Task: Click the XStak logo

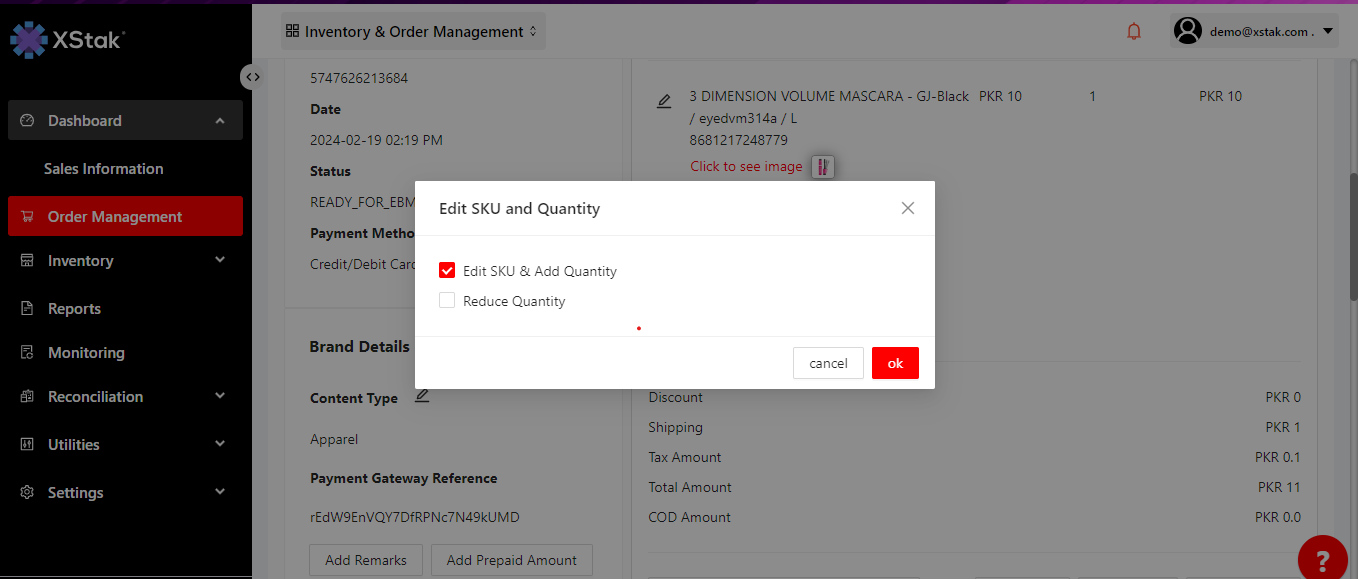Action: tap(66, 39)
